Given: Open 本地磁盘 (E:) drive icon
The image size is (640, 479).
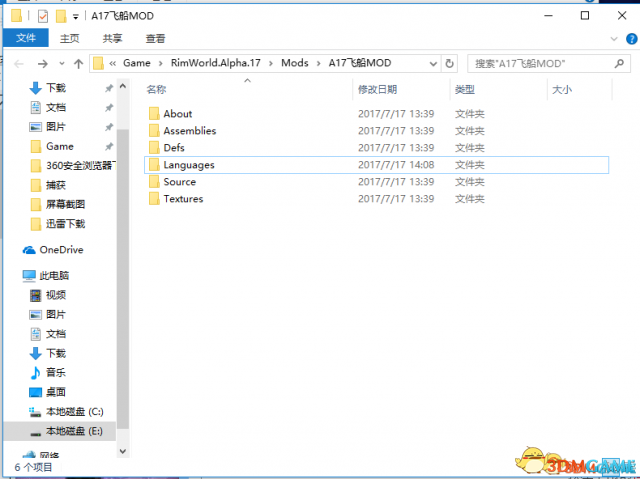Looking at the screenshot, I should point(36,432).
